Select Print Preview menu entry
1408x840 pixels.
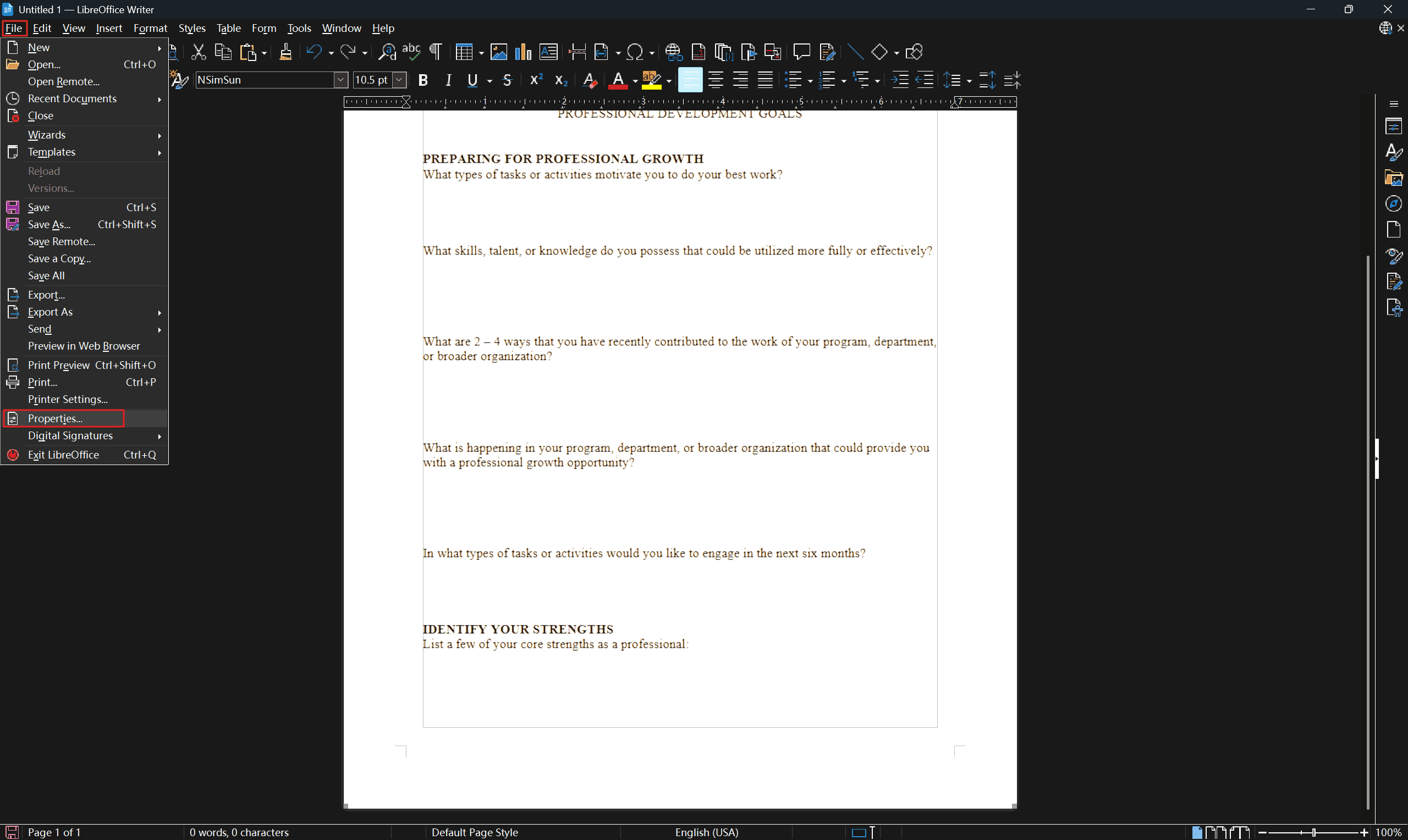(85, 366)
